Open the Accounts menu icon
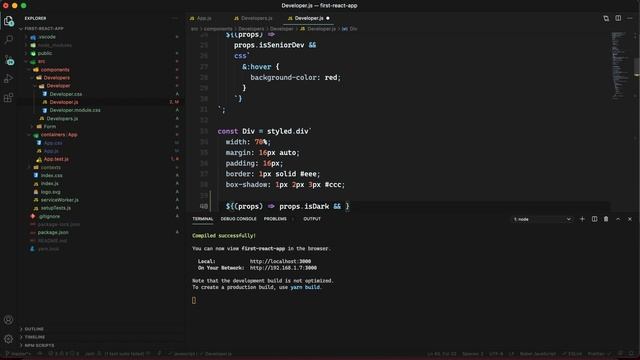Viewport: 640px width, 360px height. point(9,320)
